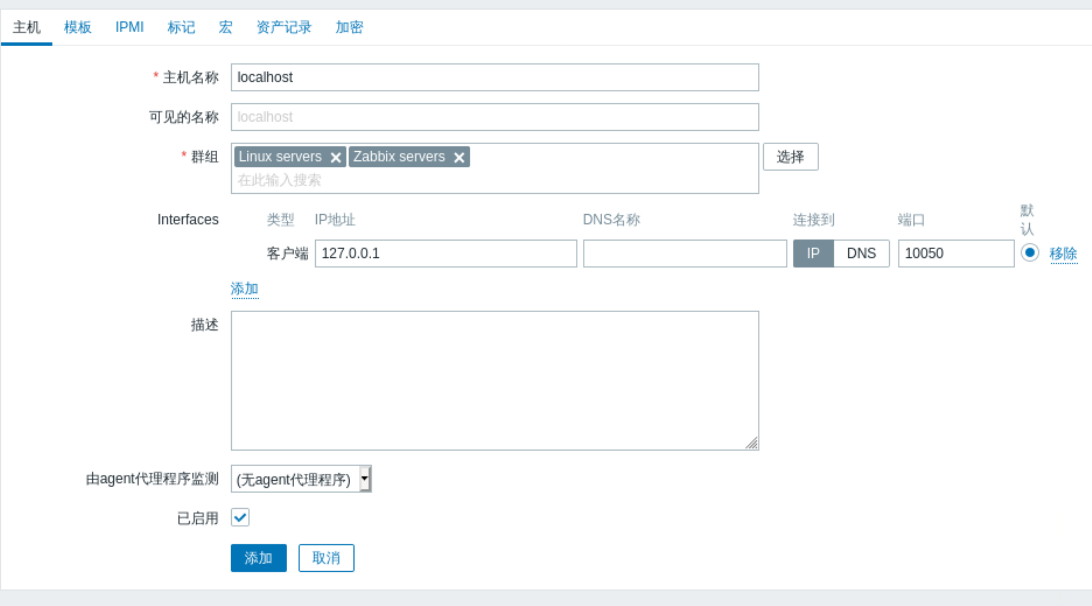
Task: Click the 移除 link for the interface
Action: pos(1063,254)
